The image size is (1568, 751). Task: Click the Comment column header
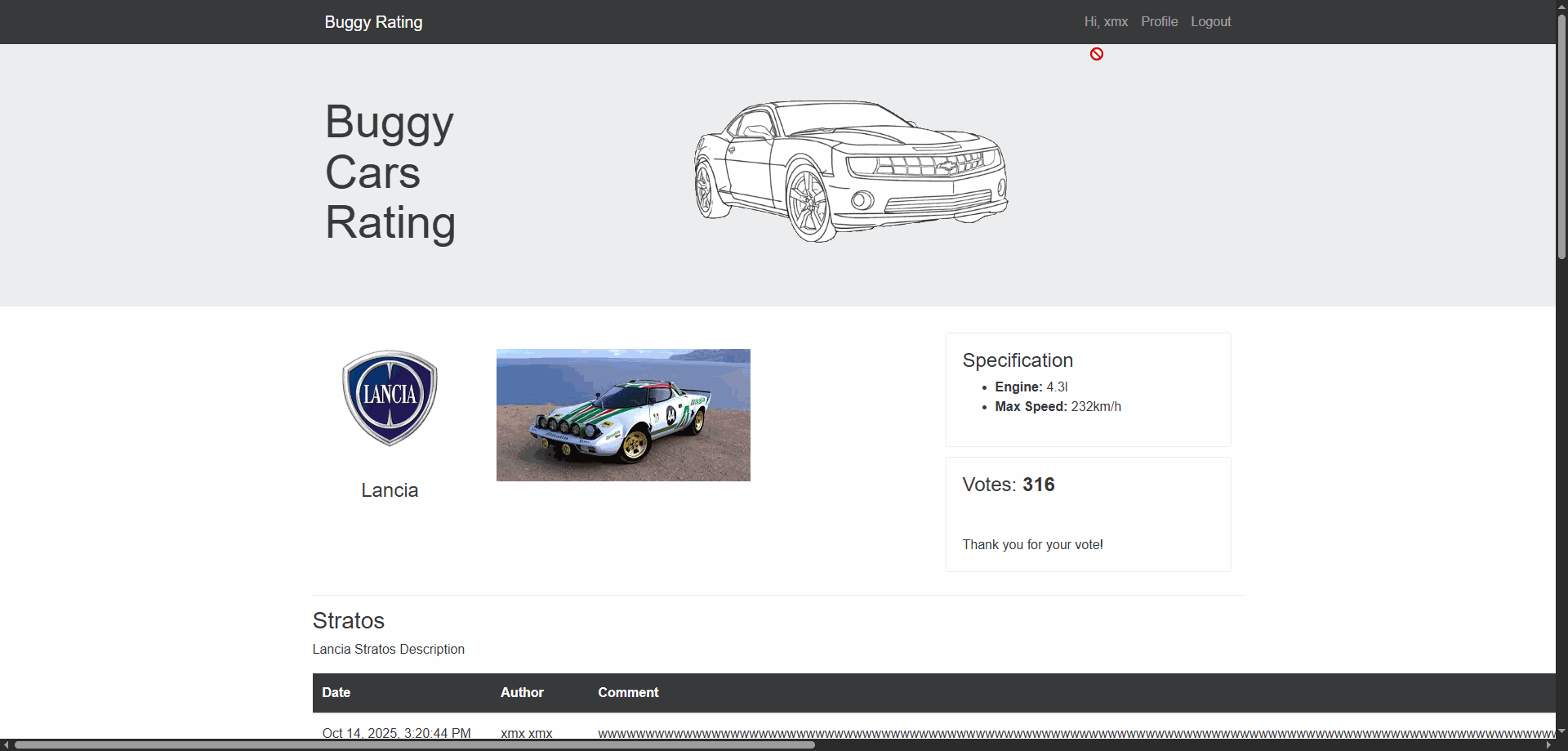point(628,692)
